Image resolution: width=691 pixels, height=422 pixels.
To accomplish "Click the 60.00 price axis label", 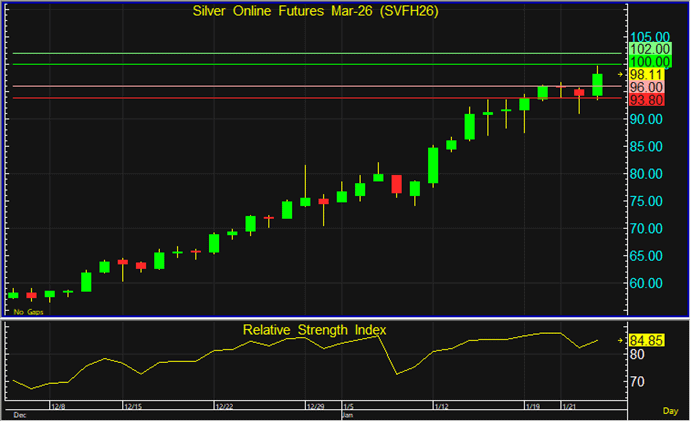I will pyautogui.click(x=649, y=283).
